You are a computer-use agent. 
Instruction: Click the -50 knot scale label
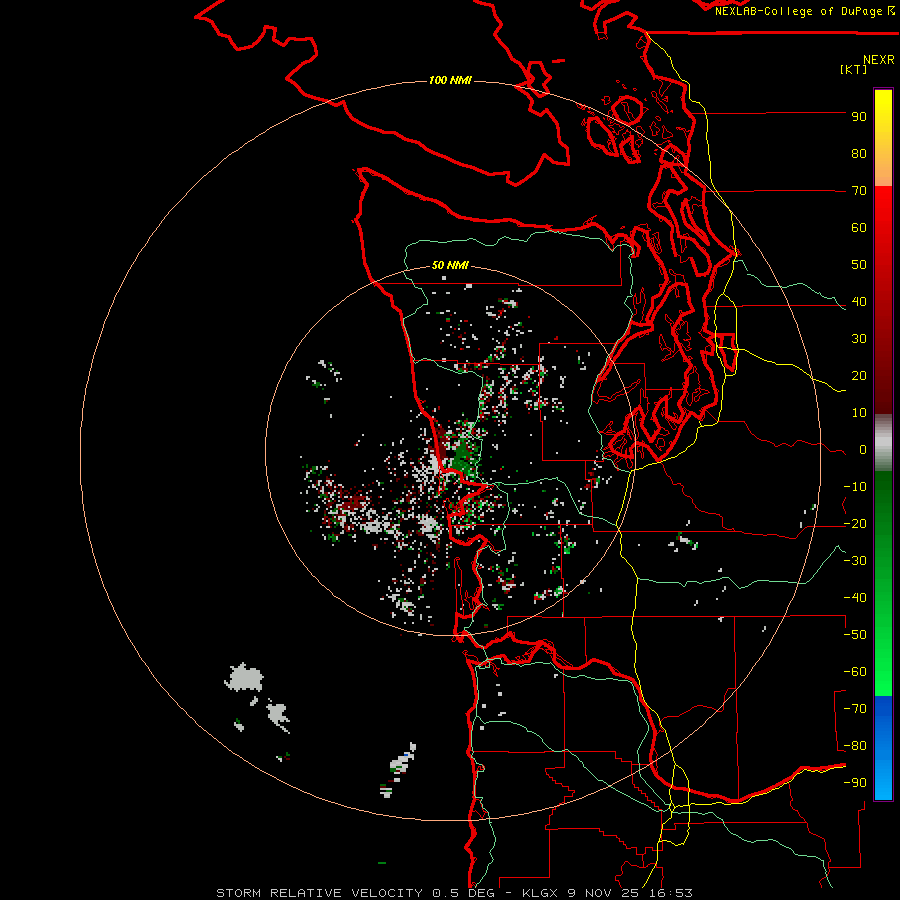click(x=855, y=635)
